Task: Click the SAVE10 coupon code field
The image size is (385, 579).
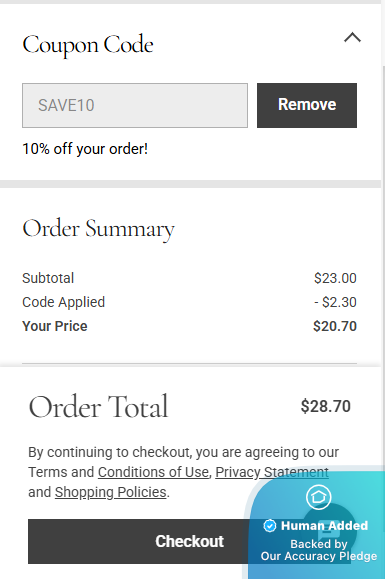Action: (135, 105)
